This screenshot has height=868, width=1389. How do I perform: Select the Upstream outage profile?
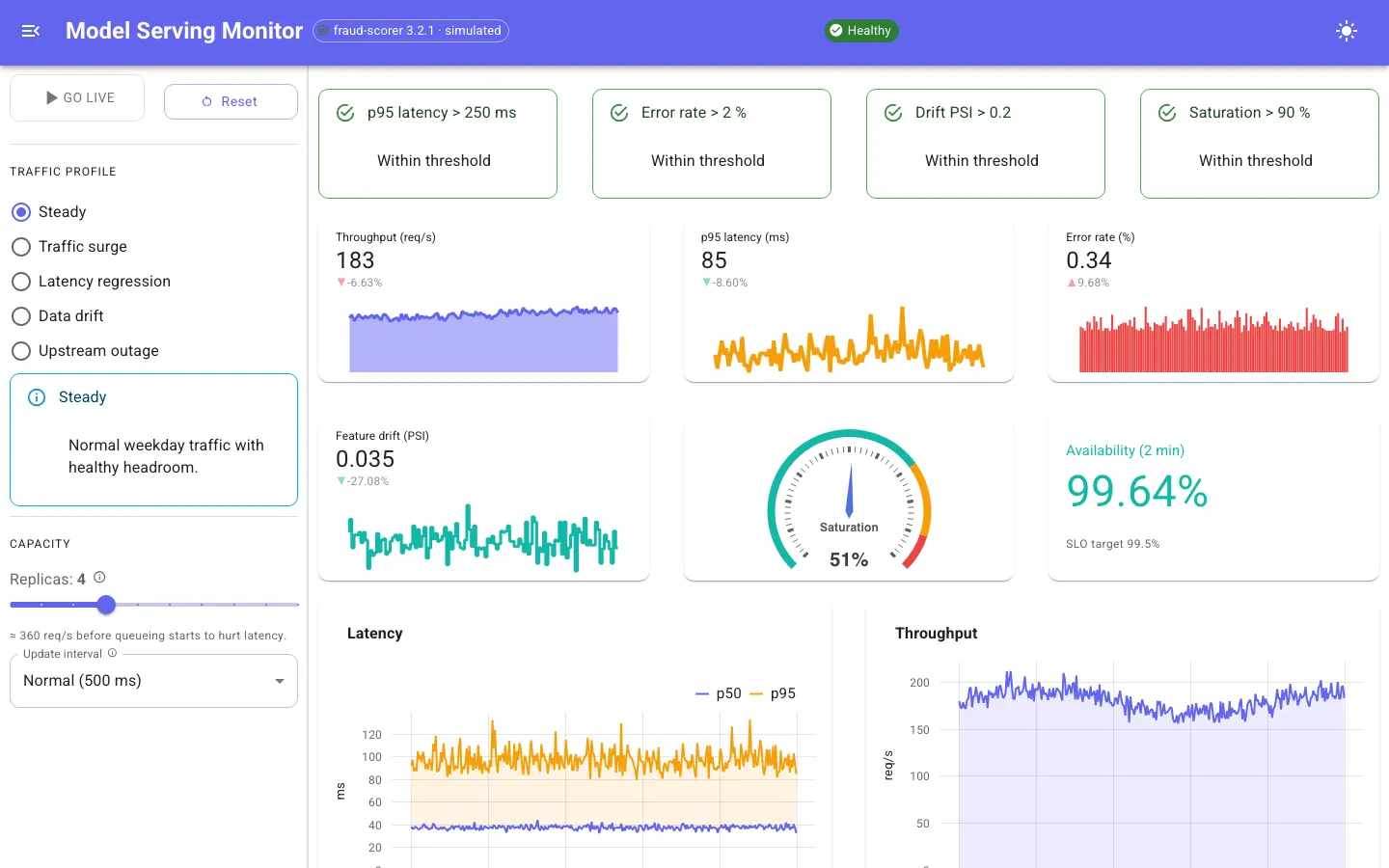pyautogui.click(x=21, y=351)
